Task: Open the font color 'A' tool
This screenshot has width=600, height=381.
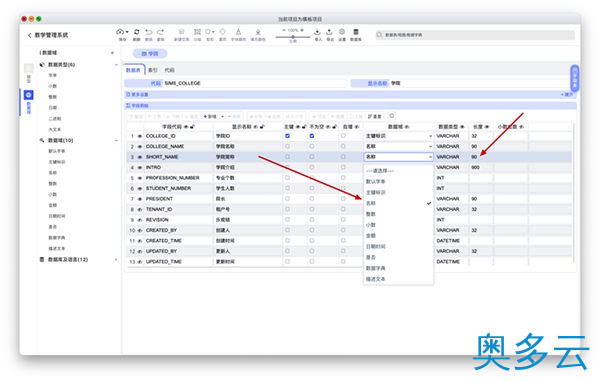Action: pyautogui.click(x=238, y=32)
